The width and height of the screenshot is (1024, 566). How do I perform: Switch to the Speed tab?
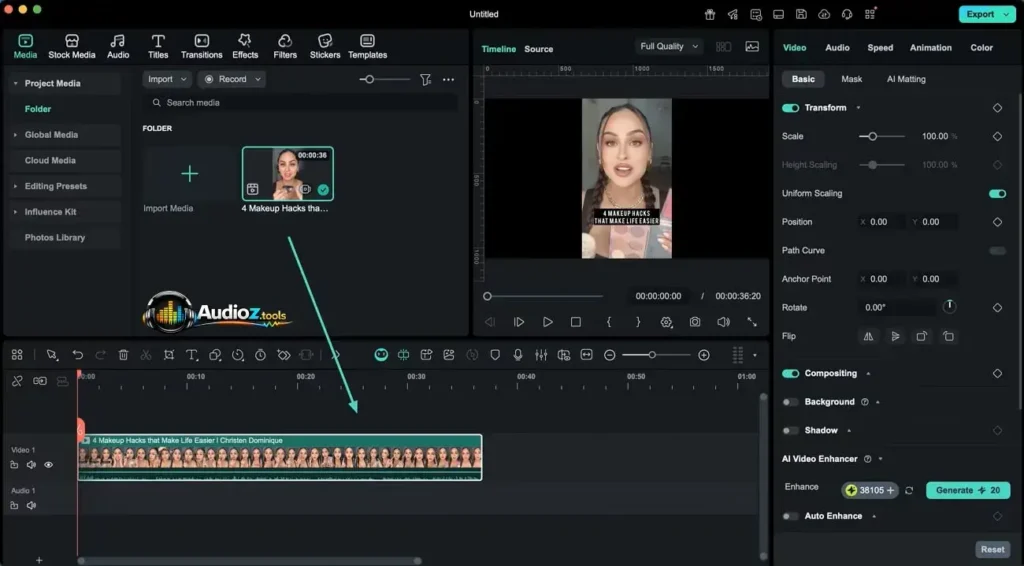[x=880, y=48]
